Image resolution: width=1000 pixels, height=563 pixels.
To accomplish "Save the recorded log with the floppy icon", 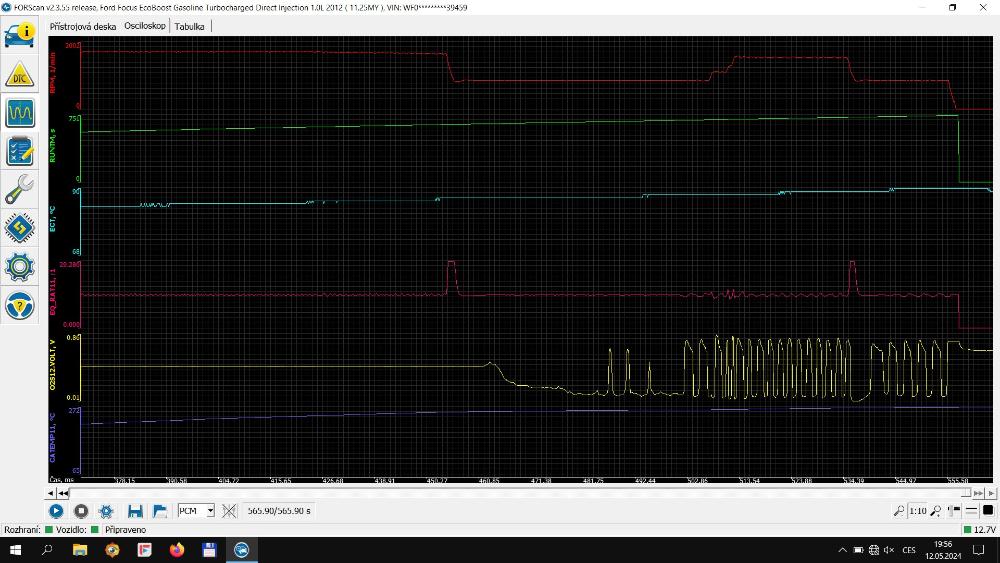I will [x=135, y=511].
